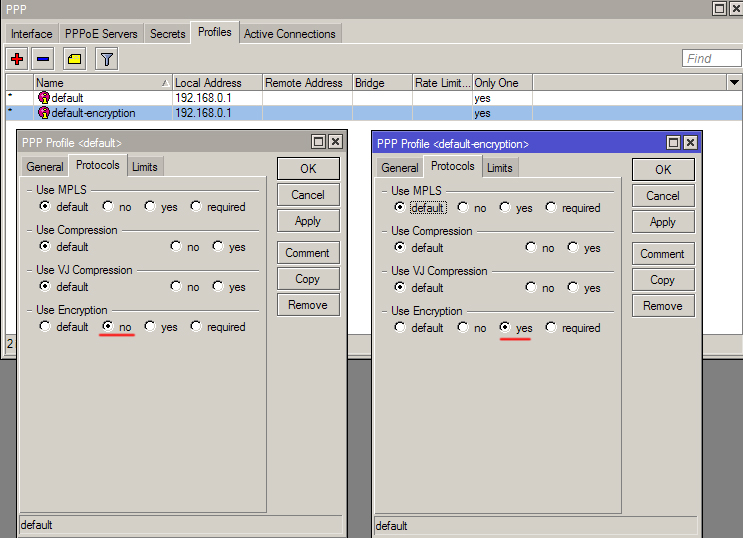This screenshot has width=743, height=538.
Task: Select Use VJ Compression 'yes' in default-encryption profile
Action: click(572, 288)
